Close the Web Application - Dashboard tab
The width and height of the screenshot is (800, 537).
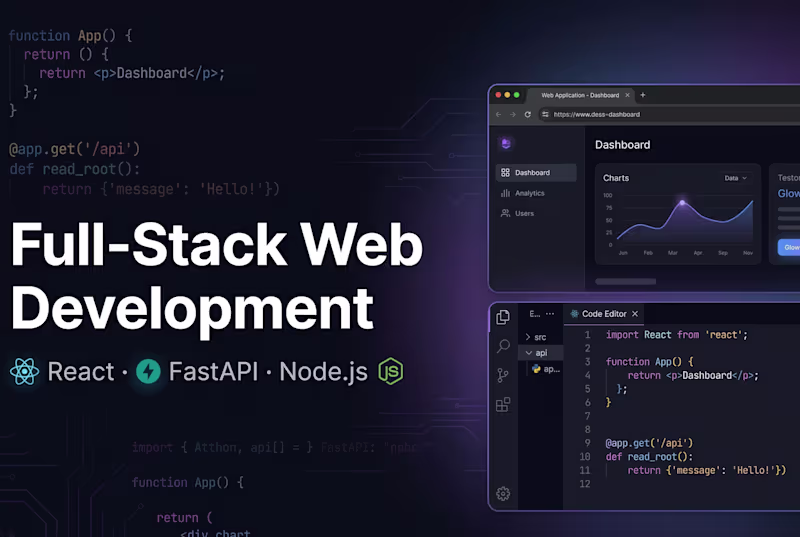click(x=628, y=95)
